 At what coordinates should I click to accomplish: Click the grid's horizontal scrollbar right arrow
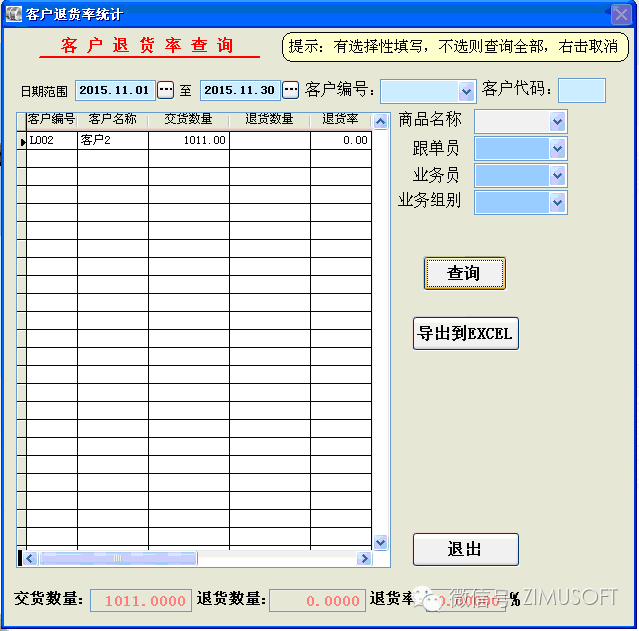[x=365, y=558]
